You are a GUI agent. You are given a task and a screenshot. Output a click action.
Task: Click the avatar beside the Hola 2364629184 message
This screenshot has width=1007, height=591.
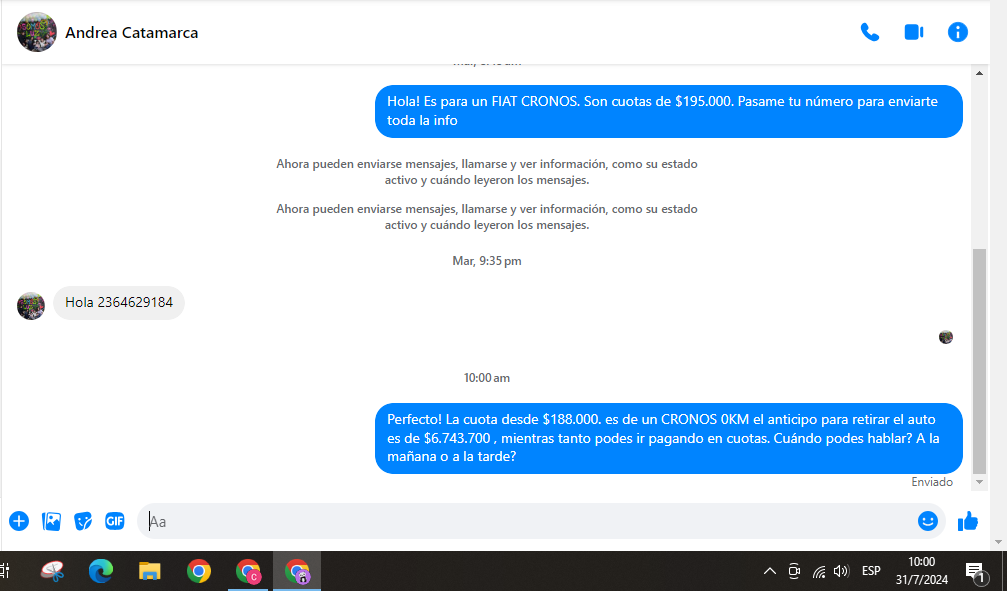pos(31,306)
